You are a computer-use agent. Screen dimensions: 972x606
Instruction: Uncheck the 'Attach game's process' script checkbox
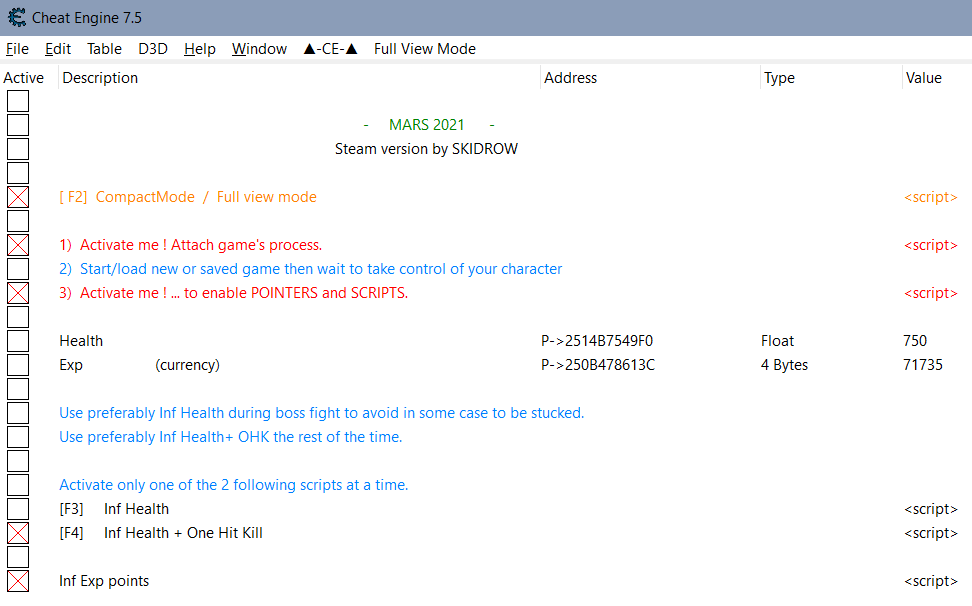point(18,245)
